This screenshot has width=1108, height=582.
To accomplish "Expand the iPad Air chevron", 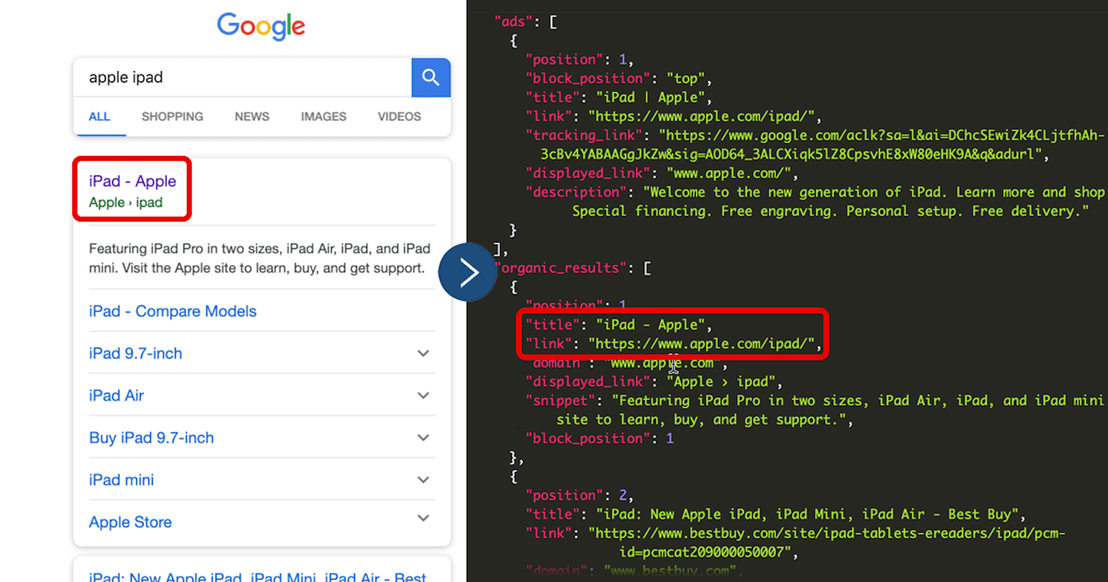I will tap(423, 395).
